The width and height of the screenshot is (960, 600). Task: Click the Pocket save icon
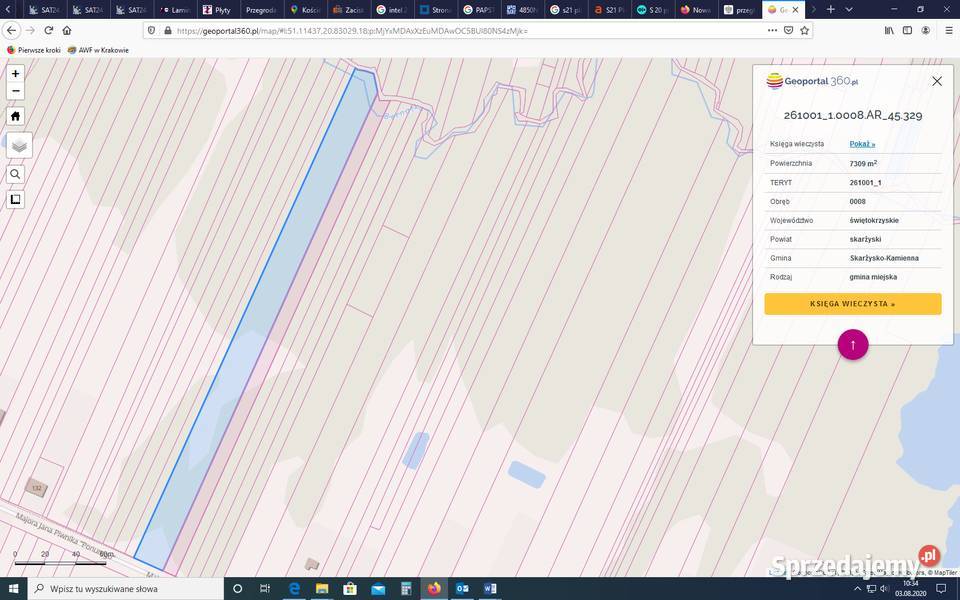pyautogui.click(x=789, y=30)
